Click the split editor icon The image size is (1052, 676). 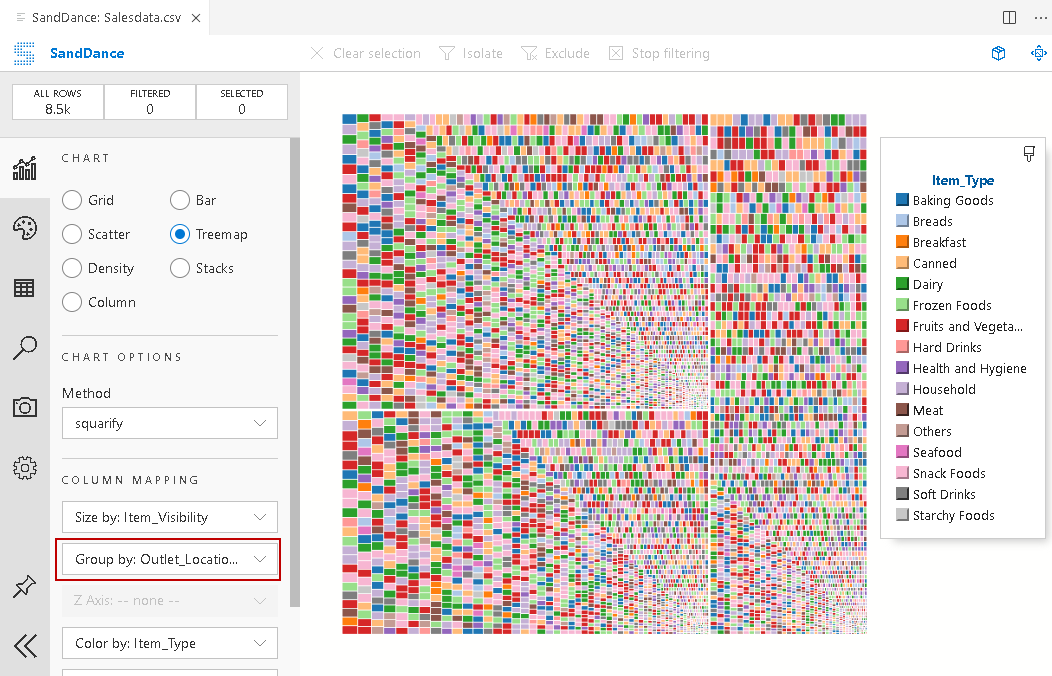[x=1010, y=17]
